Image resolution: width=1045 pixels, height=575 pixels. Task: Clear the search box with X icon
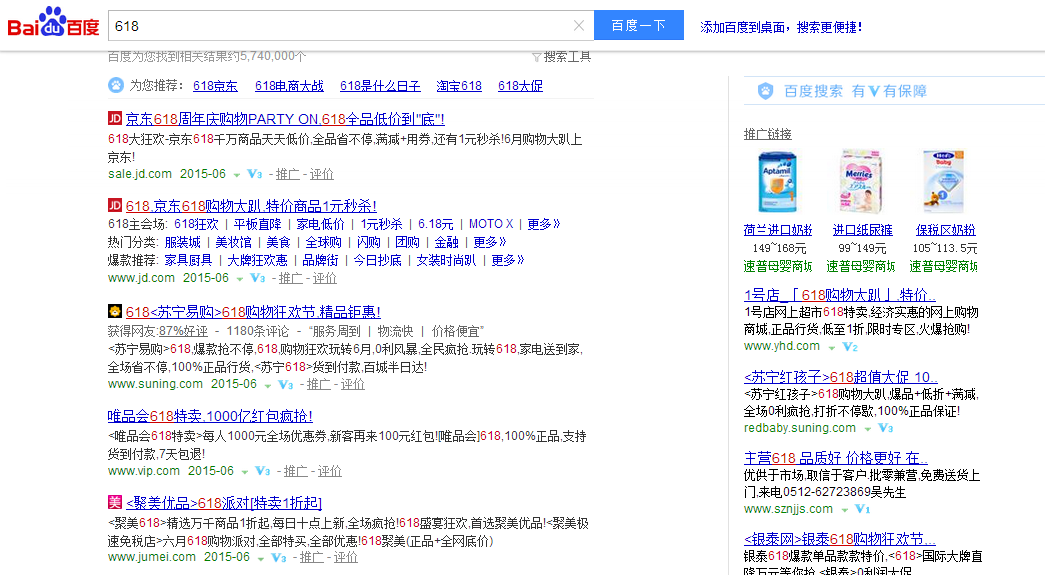tap(578, 25)
